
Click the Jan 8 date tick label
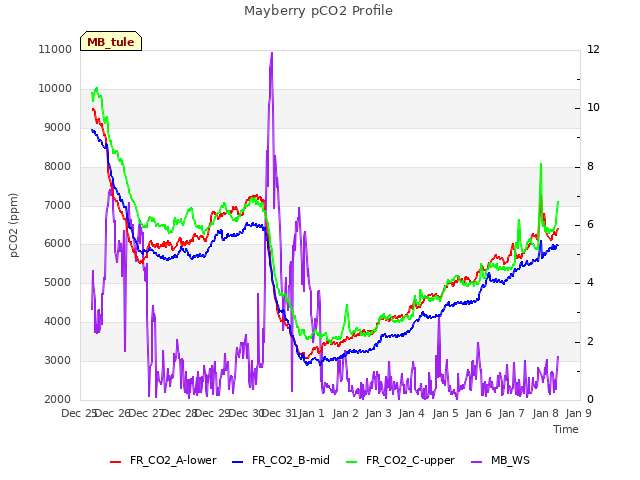click(x=545, y=413)
